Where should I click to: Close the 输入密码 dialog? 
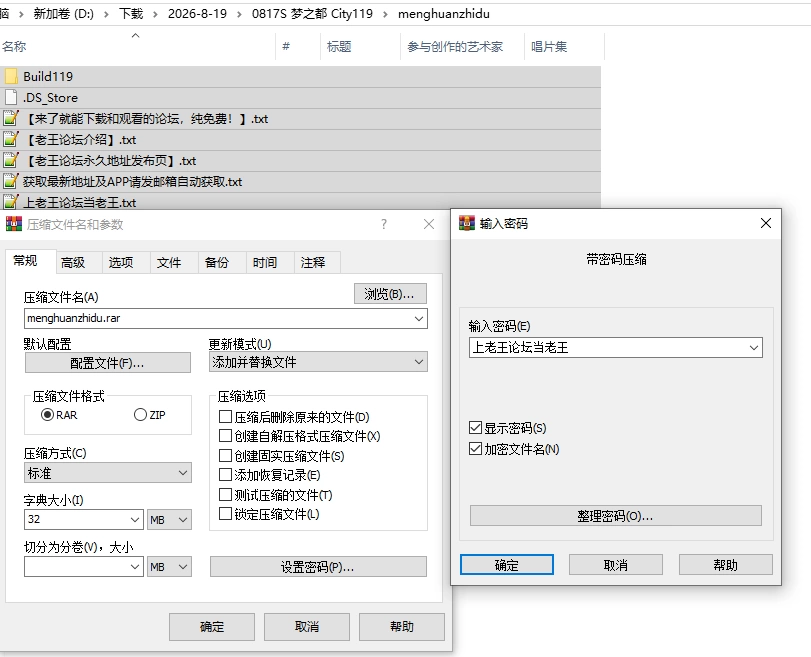pos(766,223)
